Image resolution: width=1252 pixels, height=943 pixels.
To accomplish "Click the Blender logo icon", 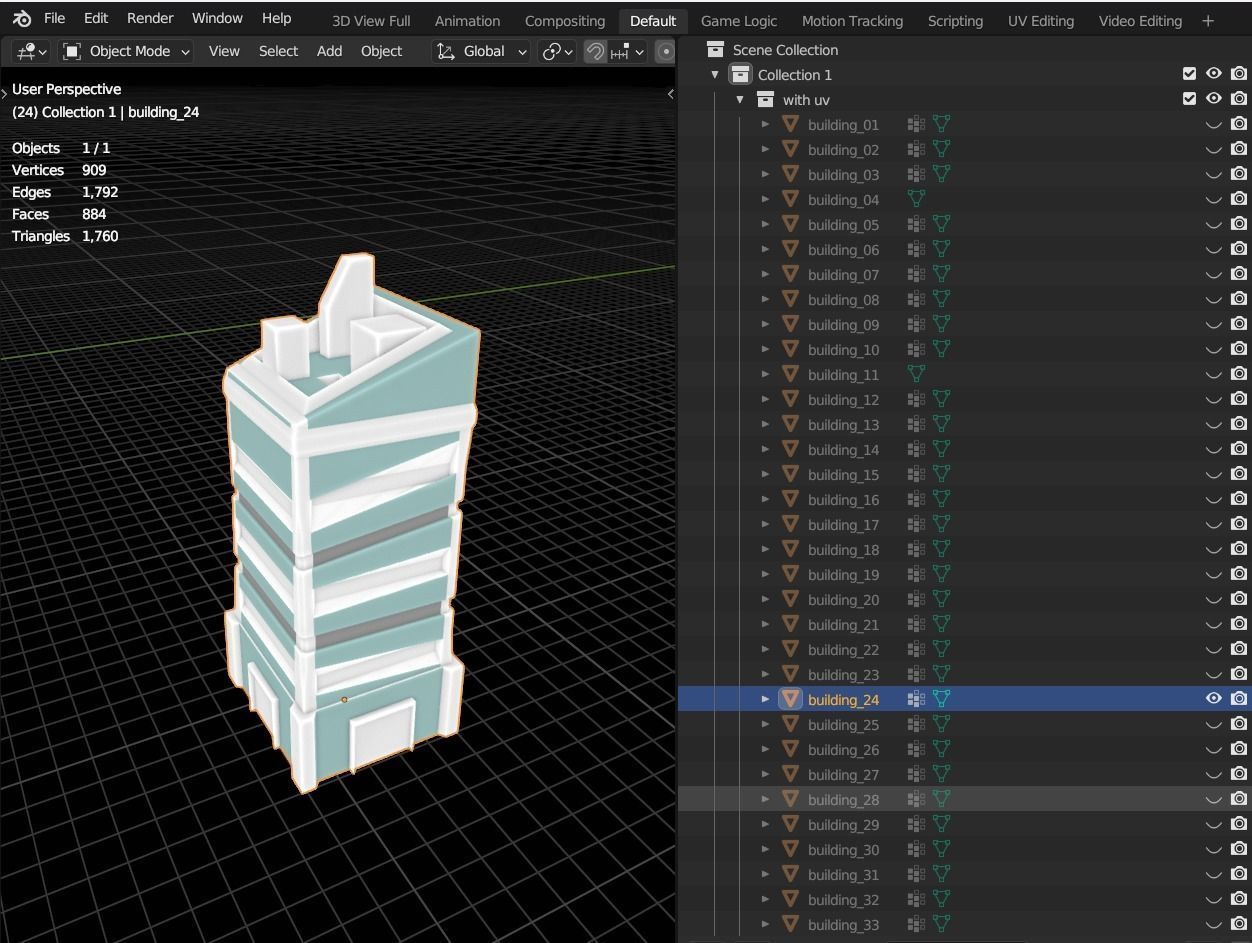I will 22,18.
